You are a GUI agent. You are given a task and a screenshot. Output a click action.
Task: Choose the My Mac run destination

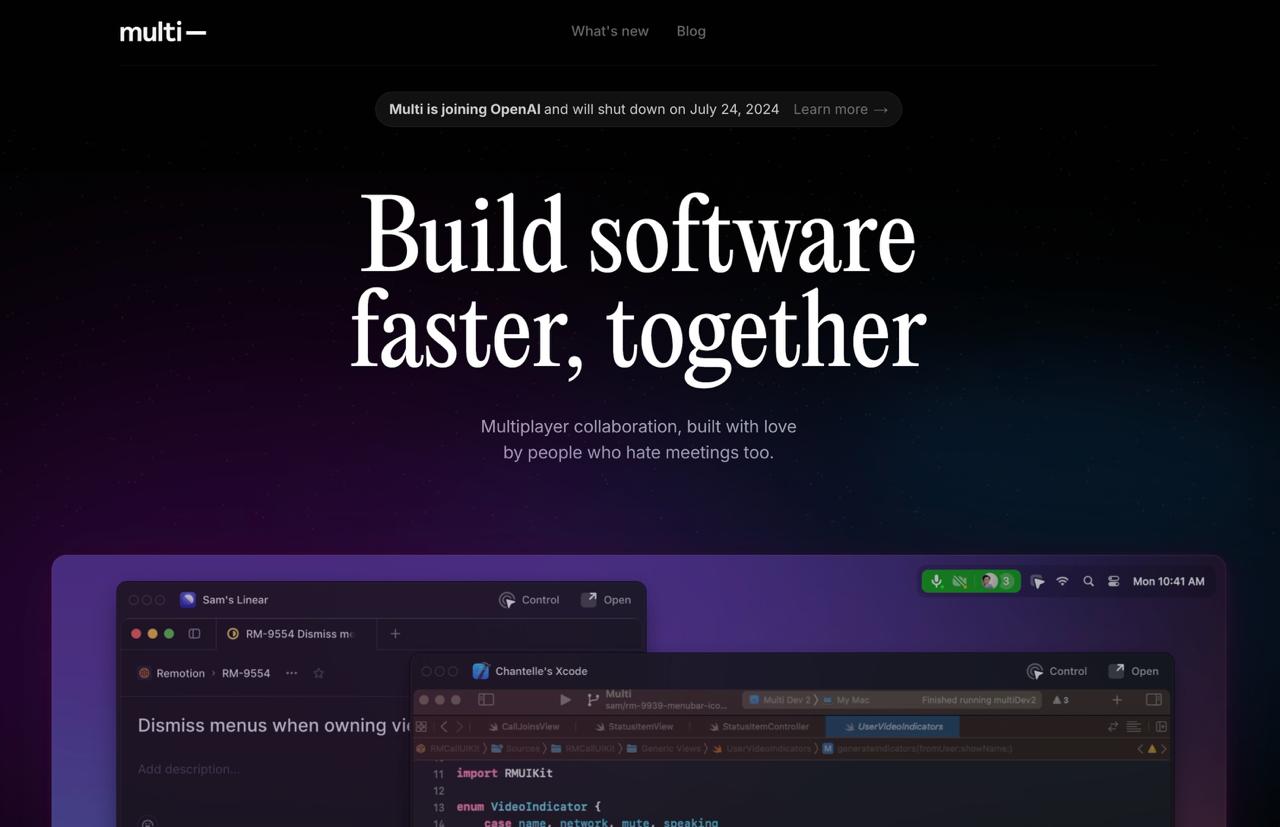(x=847, y=700)
